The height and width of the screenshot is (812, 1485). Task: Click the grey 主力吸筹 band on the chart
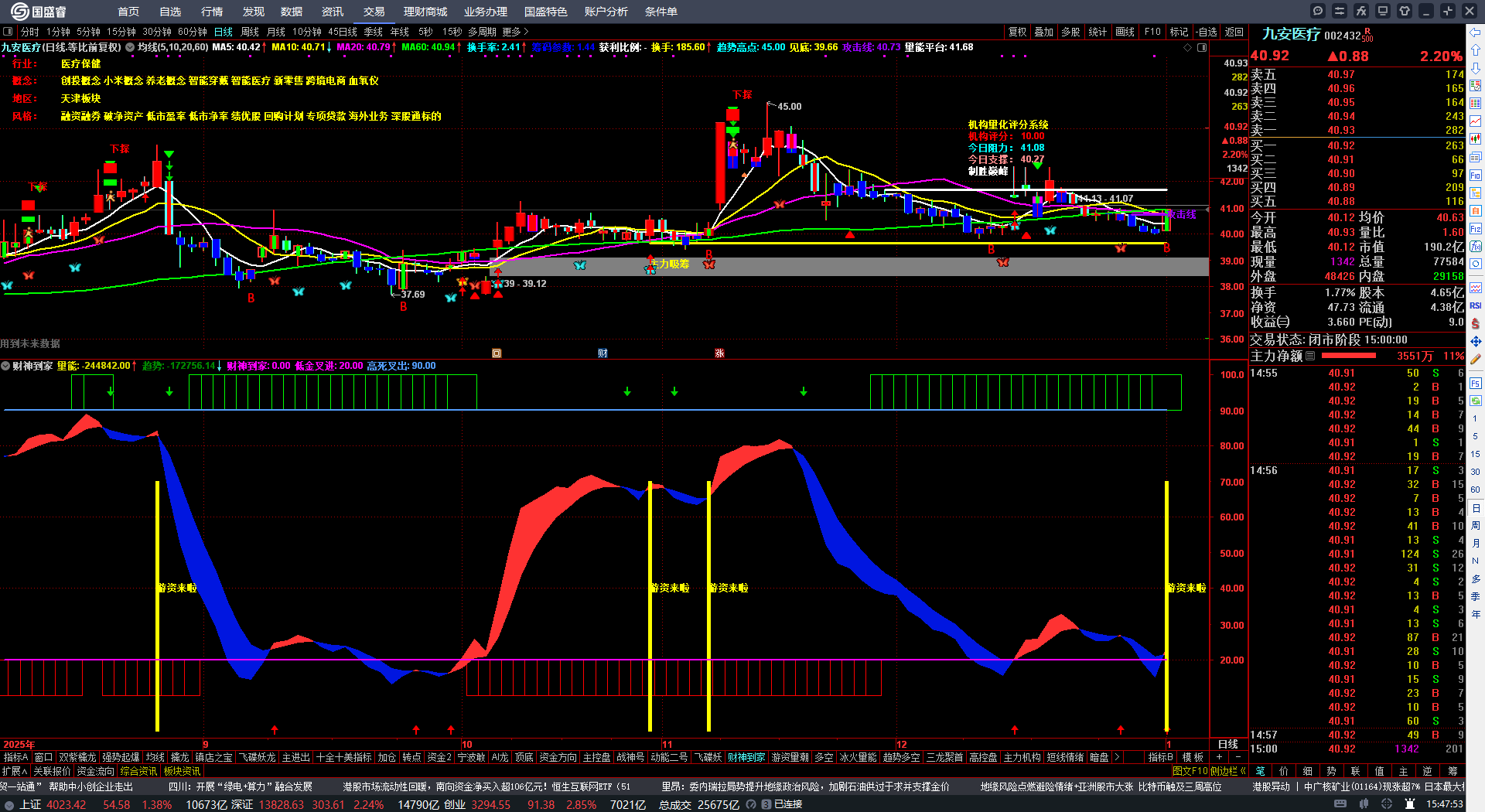pyautogui.click(x=849, y=266)
